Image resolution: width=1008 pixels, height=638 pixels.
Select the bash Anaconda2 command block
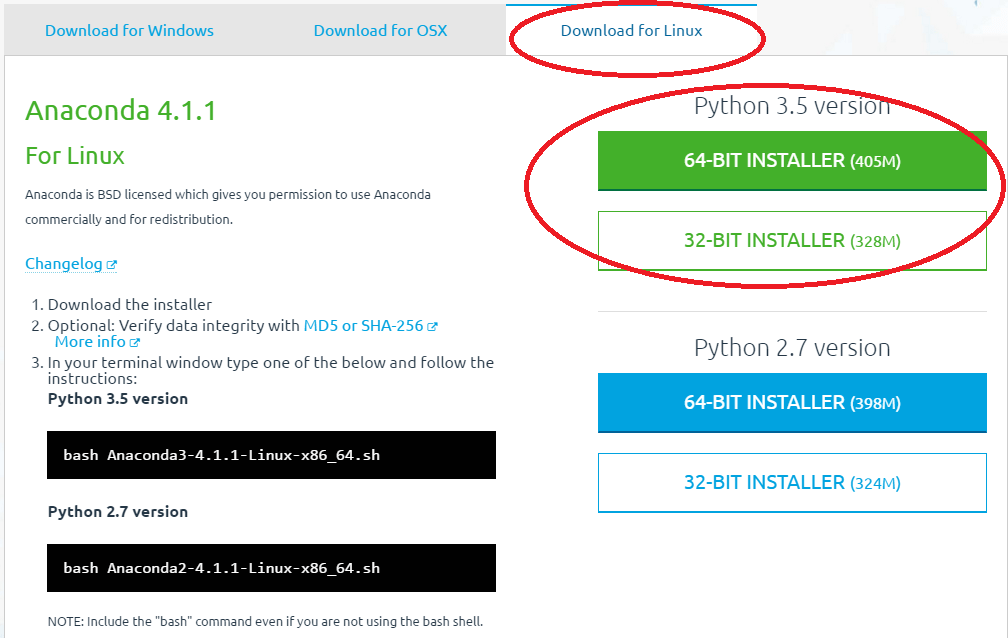[x=271, y=568]
